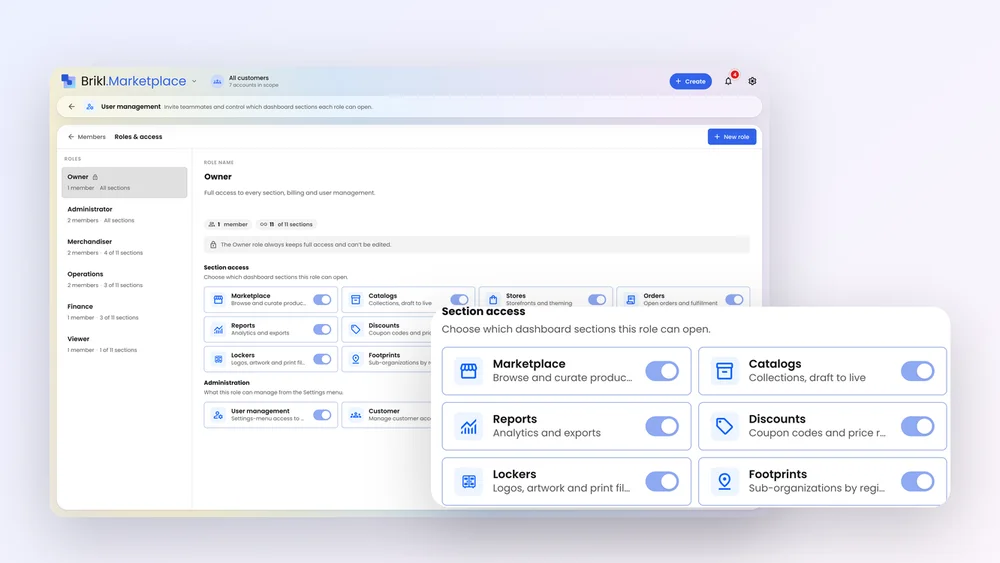Click Discounts tag icon in enlarged panel
The image size is (1000, 563).
(x=724, y=426)
